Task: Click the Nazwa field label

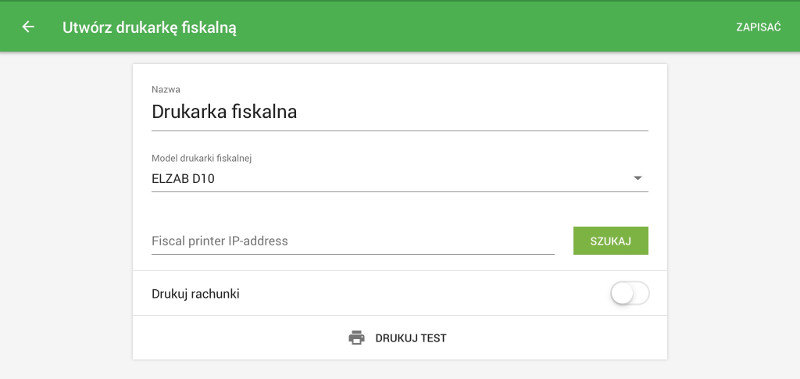Action: tap(166, 89)
